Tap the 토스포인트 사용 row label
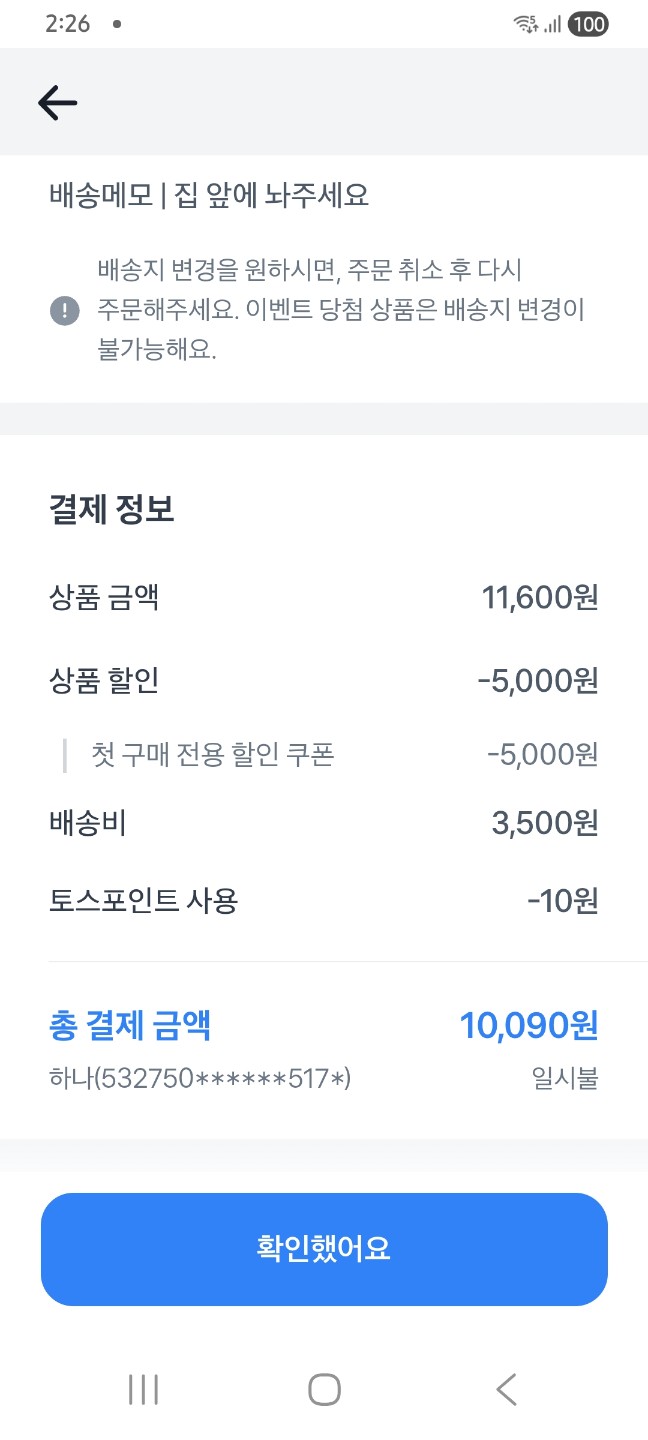 tap(143, 902)
